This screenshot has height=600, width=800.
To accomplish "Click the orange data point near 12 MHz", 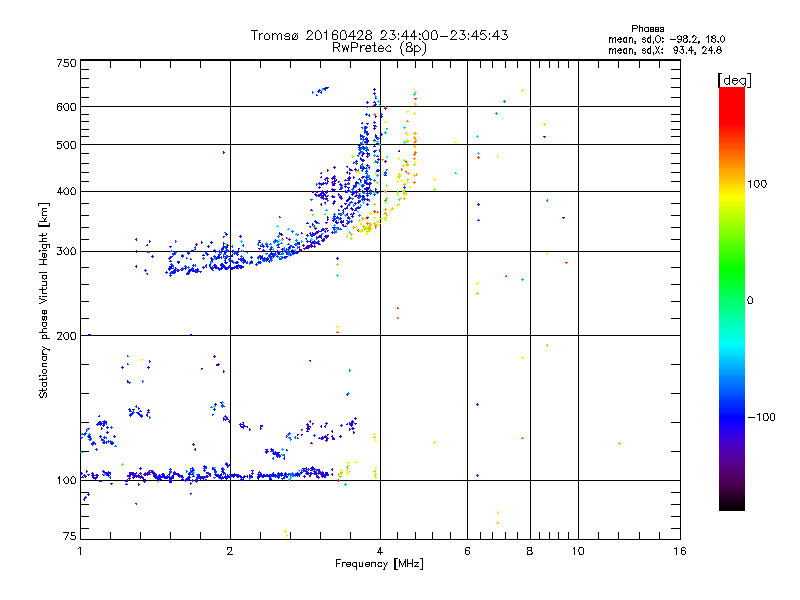I will pyautogui.click(x=619, y=443).
